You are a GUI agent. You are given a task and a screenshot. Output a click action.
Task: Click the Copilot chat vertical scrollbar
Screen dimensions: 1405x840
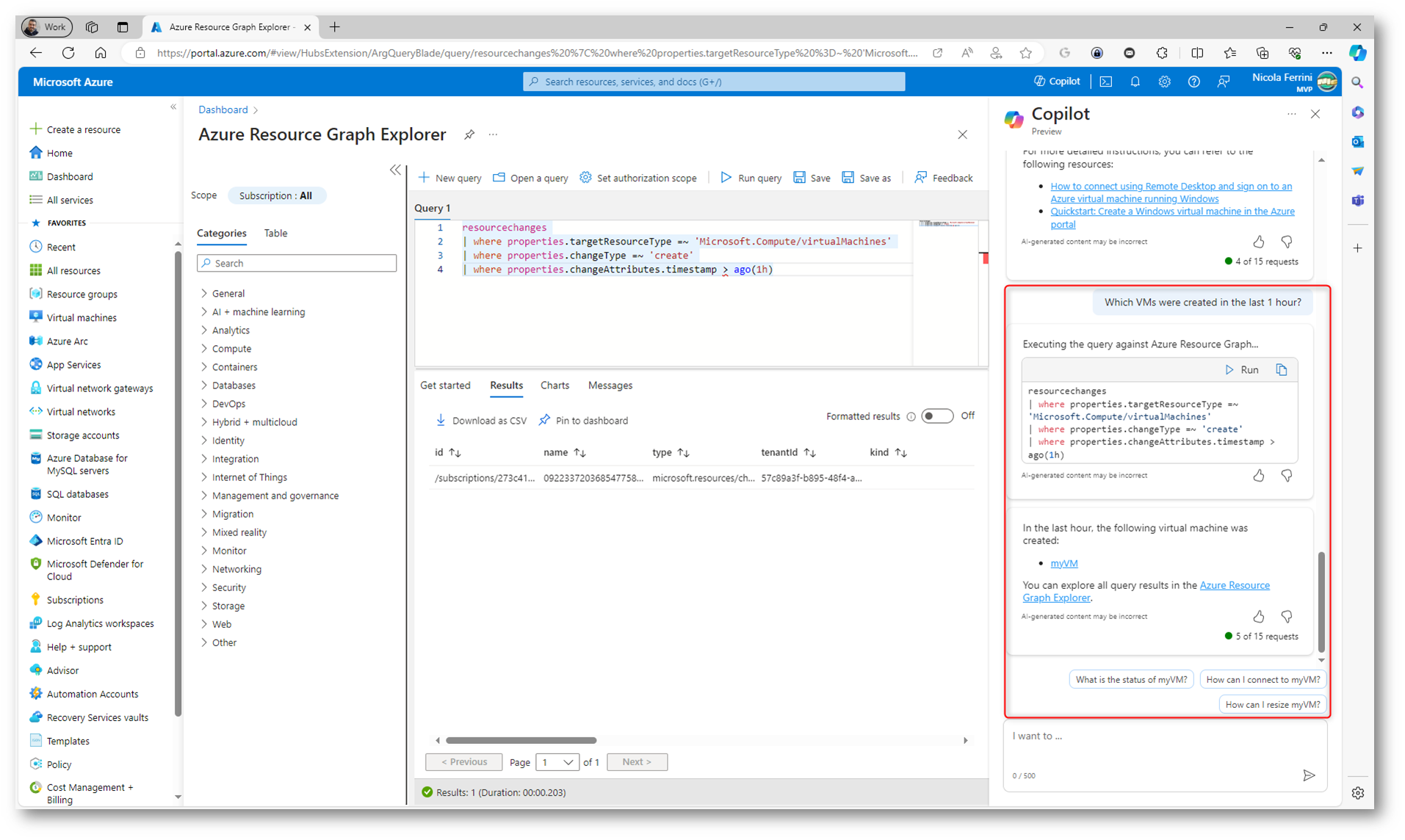(x=1321, y=602)
